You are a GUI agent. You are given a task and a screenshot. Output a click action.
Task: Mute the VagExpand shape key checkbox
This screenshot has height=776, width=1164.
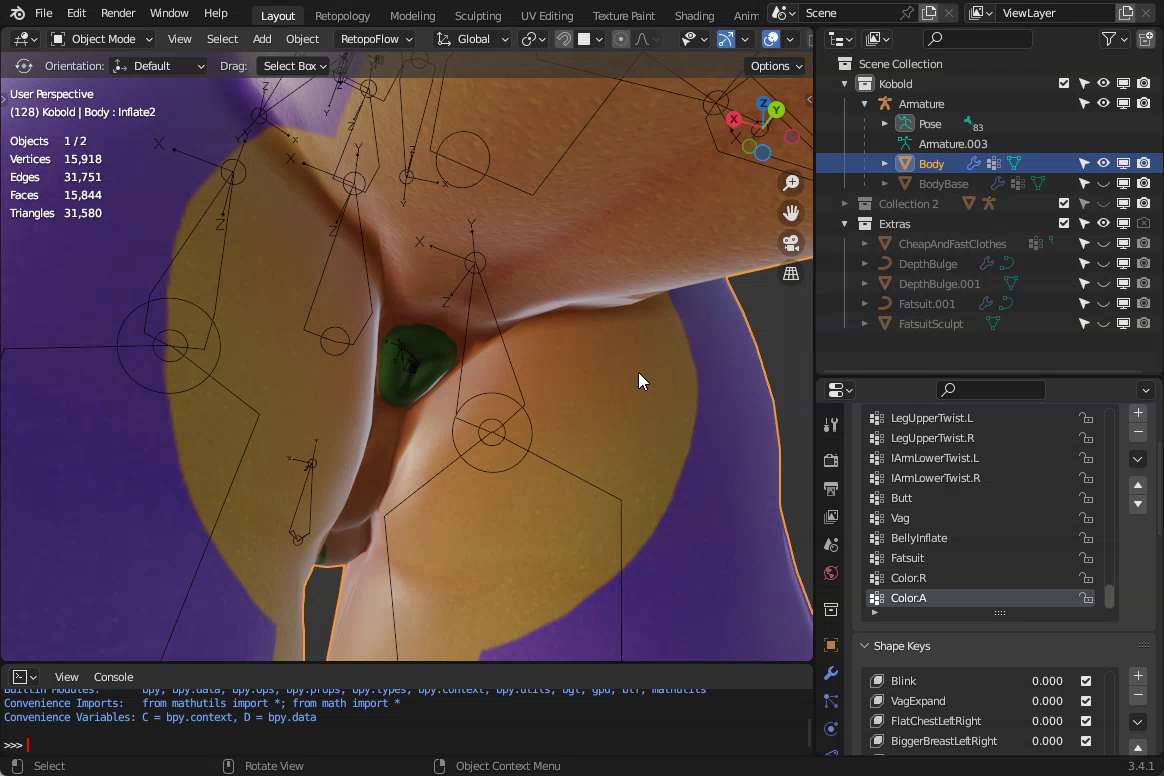pyautogui.click(x=1086, y=701)
